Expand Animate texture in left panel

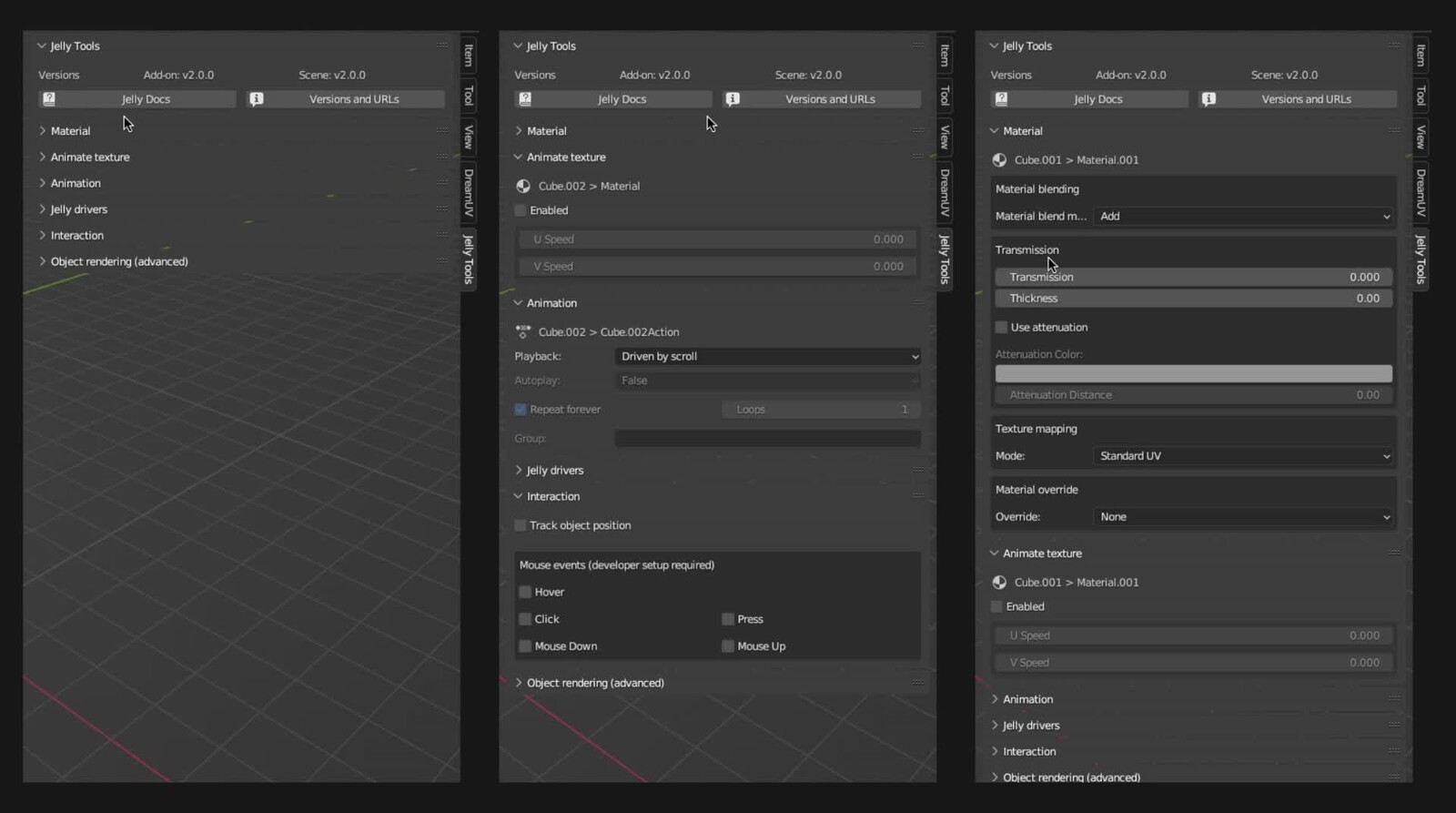43,157
